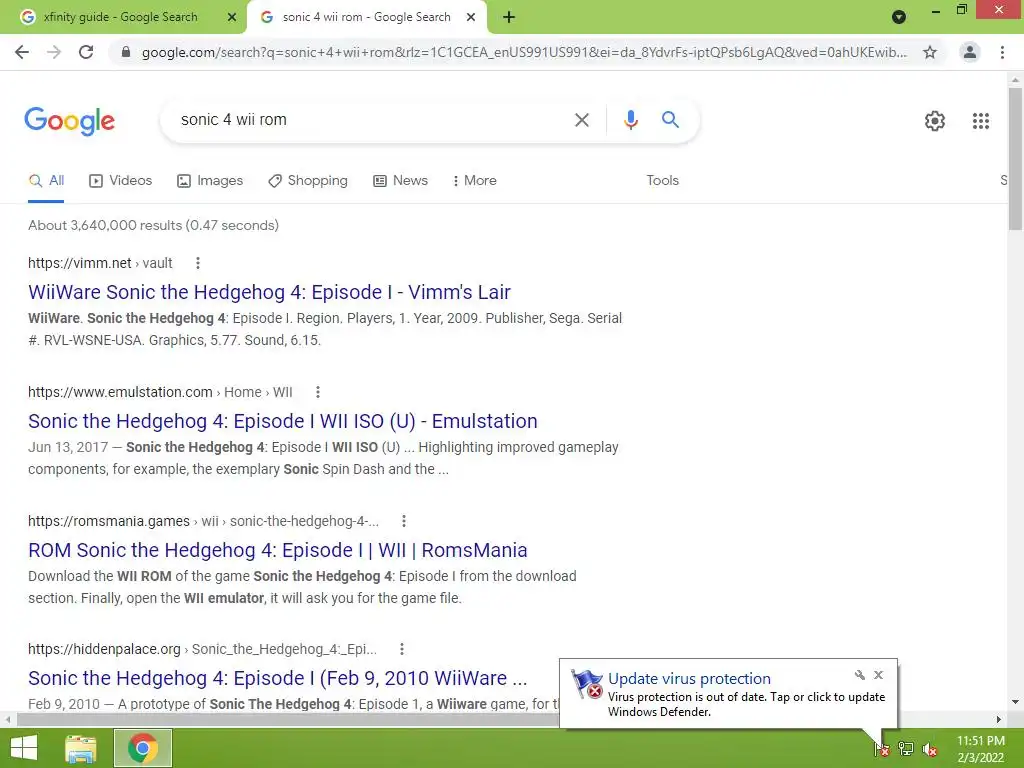
Task: Select the All results tab
Action: tap(46, 181)
